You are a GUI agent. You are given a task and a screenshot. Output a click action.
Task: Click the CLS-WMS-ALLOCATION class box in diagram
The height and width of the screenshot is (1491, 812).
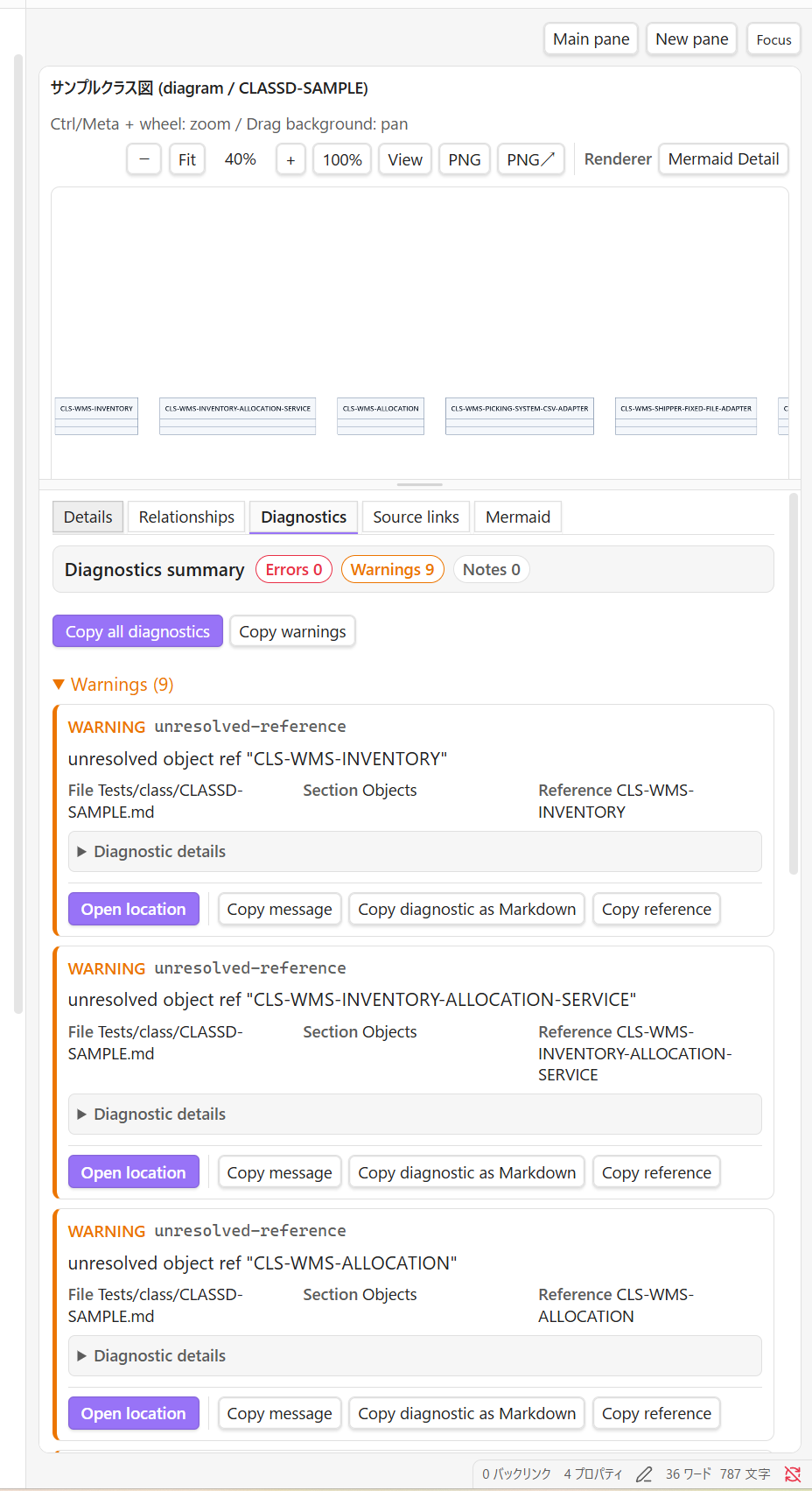click(x=381, y=416)
